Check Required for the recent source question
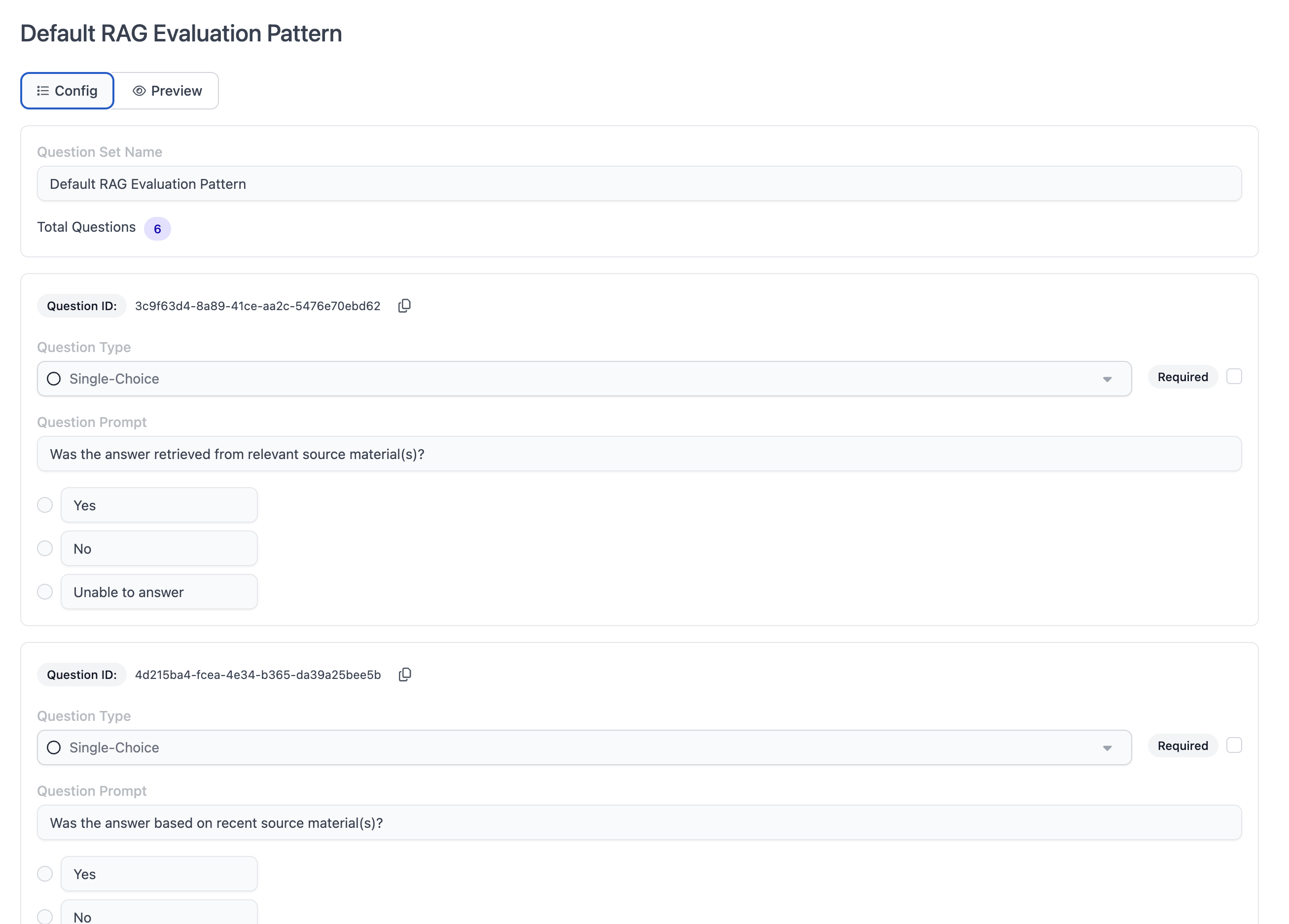Viewport: 1289px width, 924px height. 1234,745
